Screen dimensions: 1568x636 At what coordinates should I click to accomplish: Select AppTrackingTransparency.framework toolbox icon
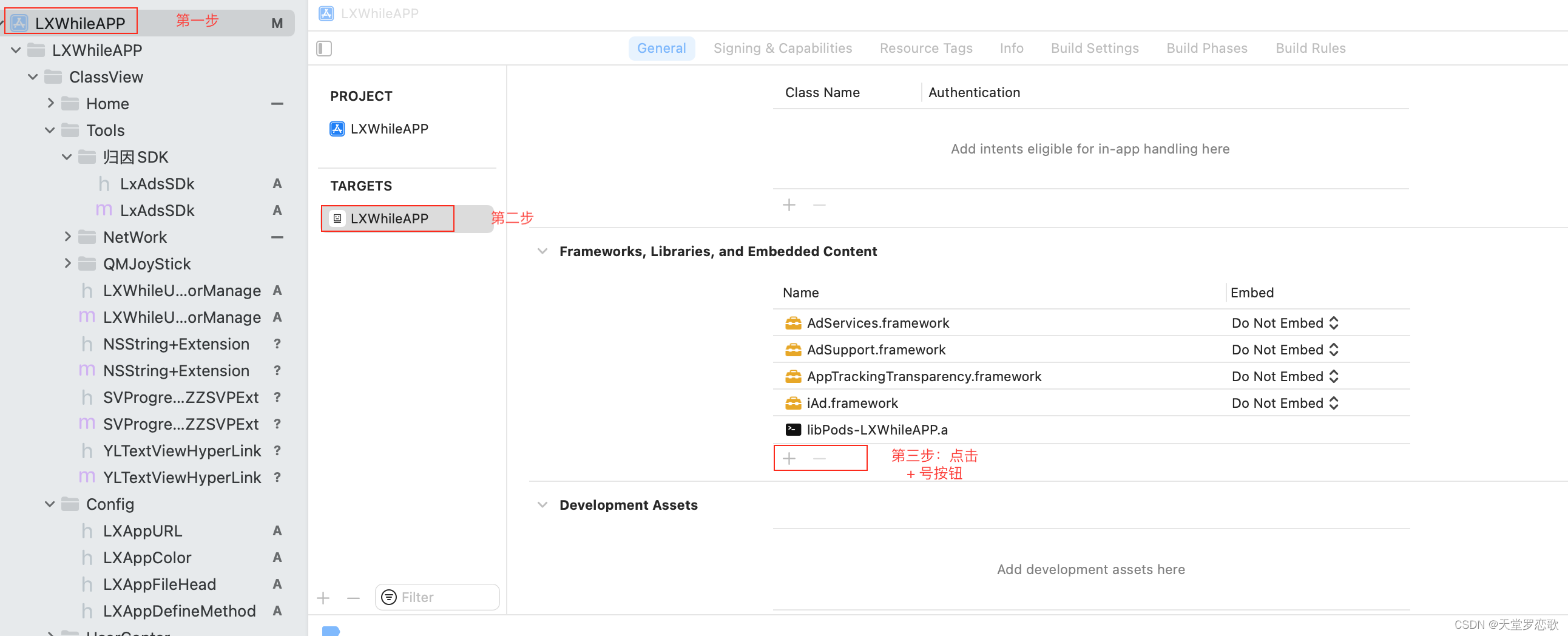(792, 377)
